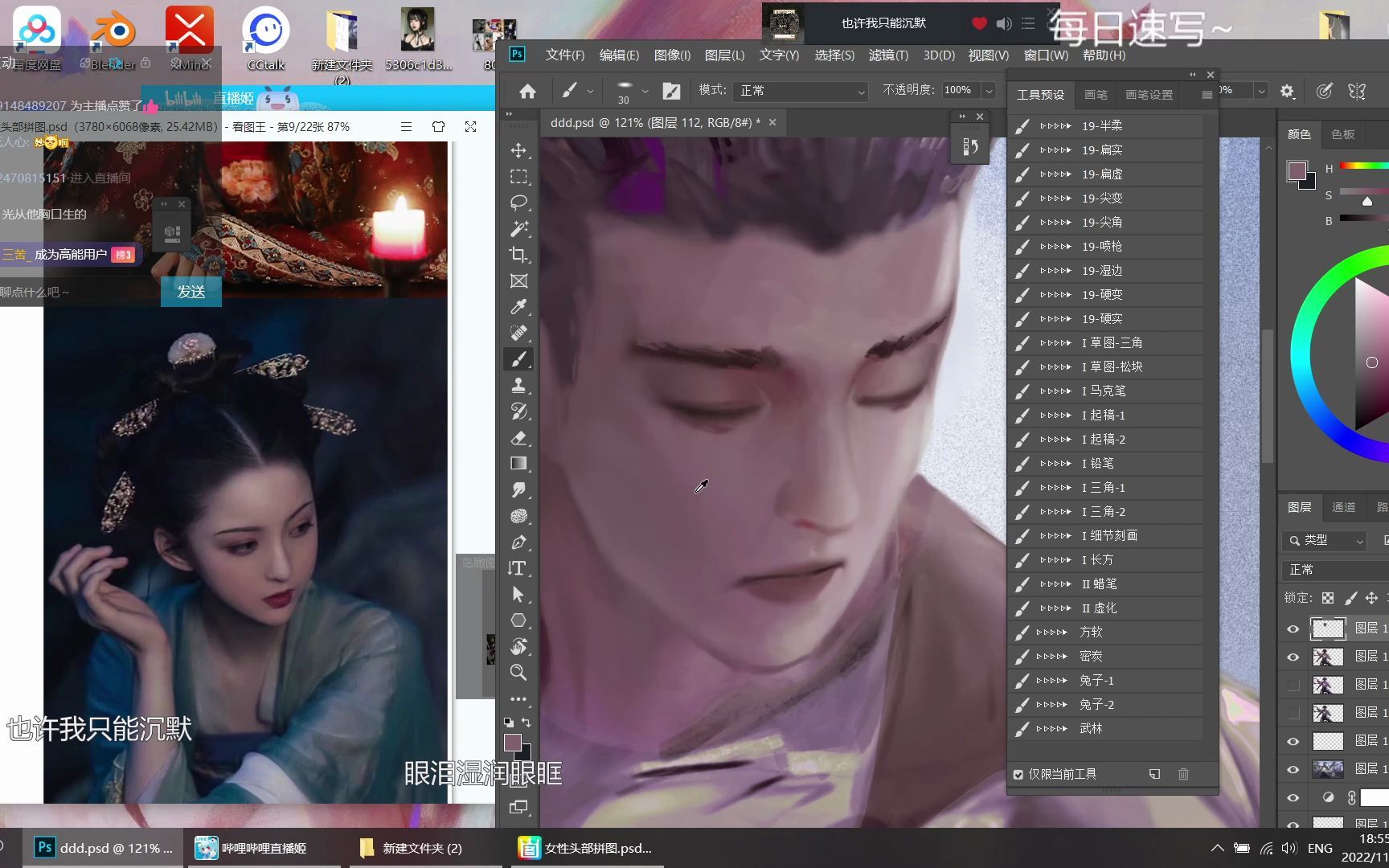1389x868 pixels.
Task: Delete tool preset trash icon
Action: (1183, 774)
